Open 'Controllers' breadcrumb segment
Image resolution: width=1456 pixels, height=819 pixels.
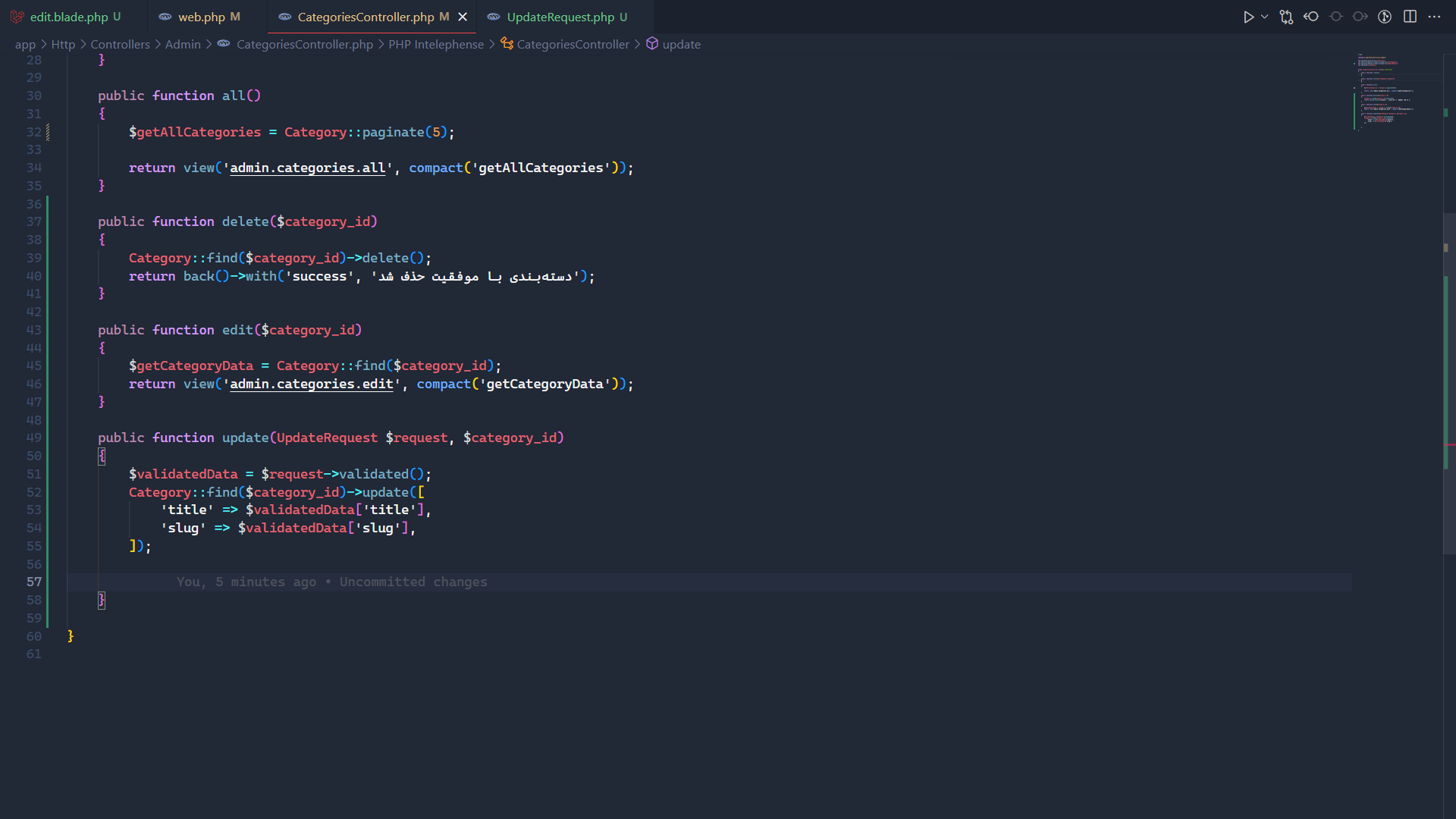click(120, 45)
